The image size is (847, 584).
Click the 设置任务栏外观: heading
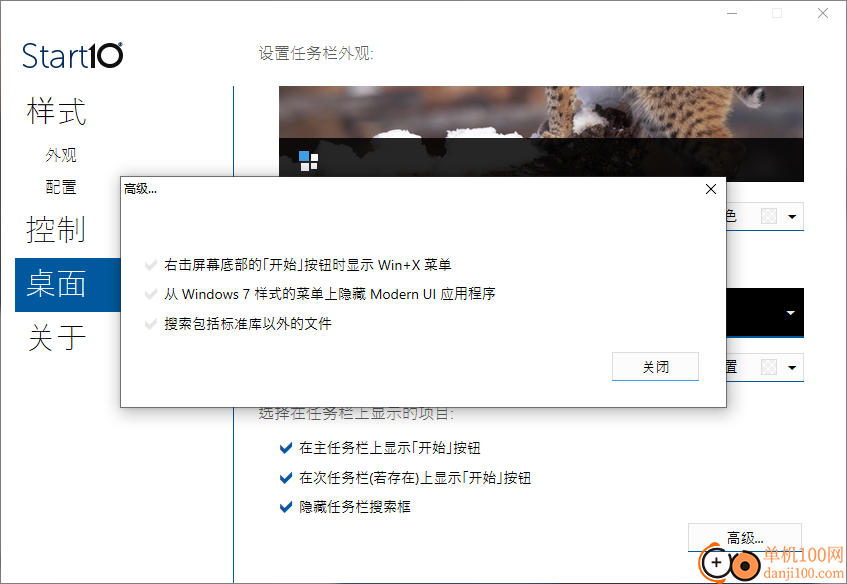click(x=316, y=53)
